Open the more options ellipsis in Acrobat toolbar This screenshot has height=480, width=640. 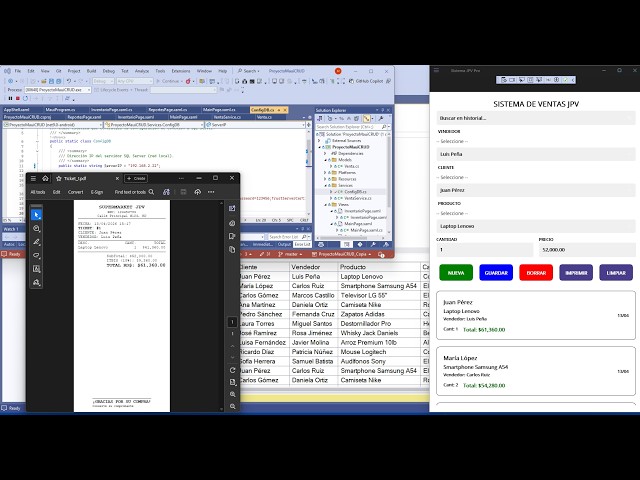point(211,192)
